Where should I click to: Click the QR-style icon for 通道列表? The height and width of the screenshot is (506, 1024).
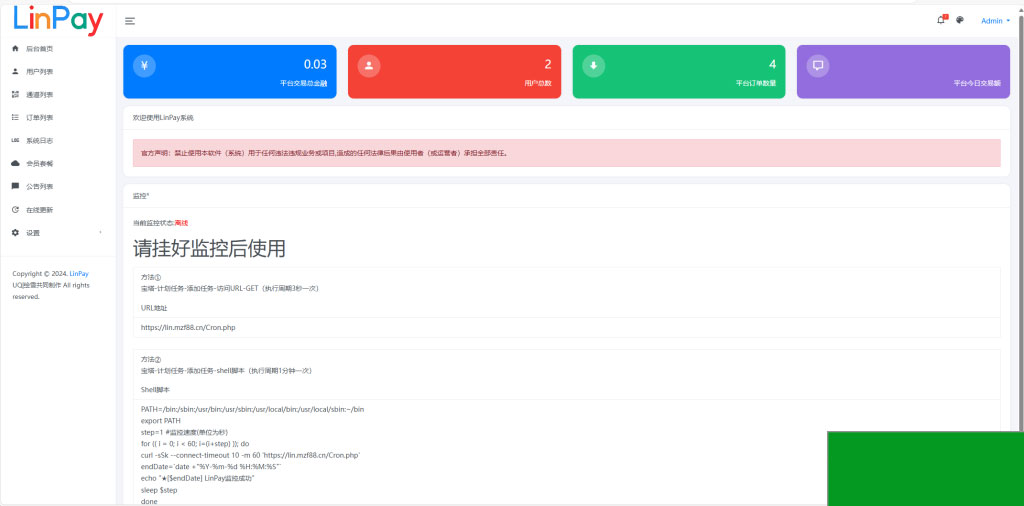pyautogui.click(x=16, y=95)
